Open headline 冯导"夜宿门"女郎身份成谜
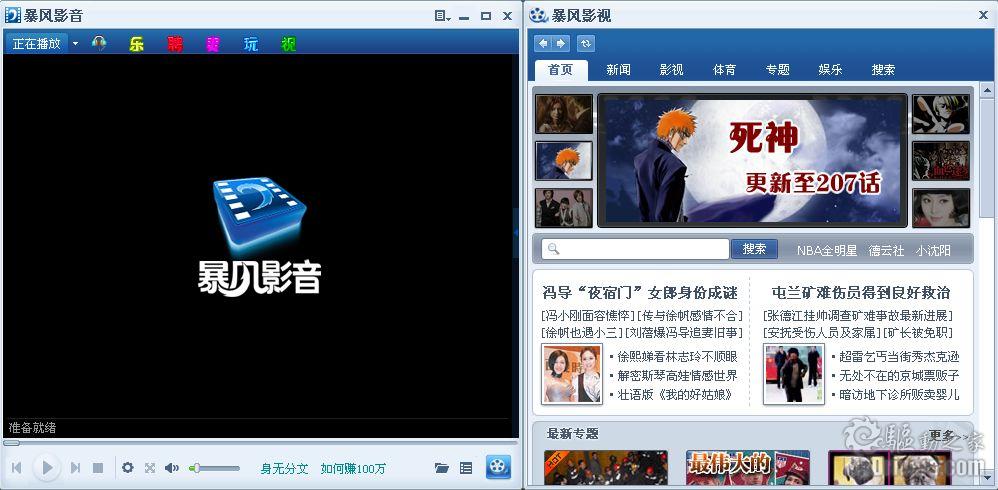The height and width of the screenshot is (490, 998). [640, 293]
